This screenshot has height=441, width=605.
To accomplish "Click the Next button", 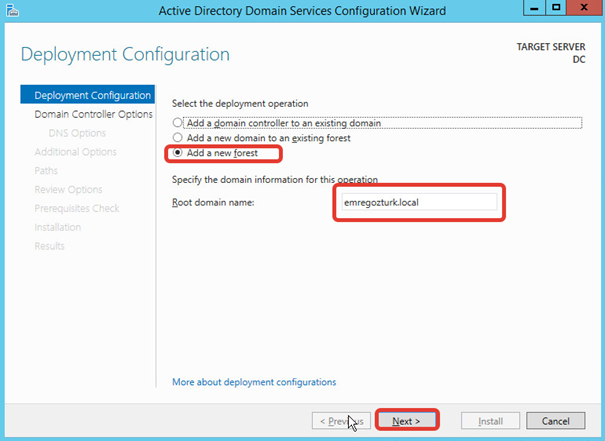I will coord(407,421).
